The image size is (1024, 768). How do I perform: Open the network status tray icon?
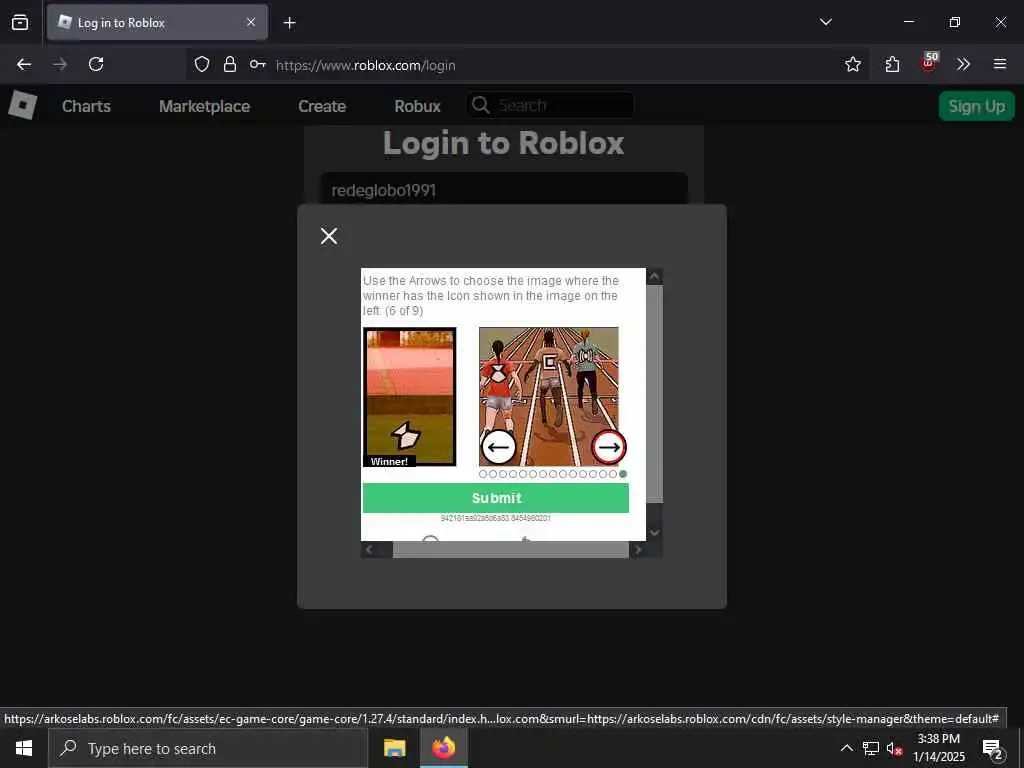coord(871,748)
